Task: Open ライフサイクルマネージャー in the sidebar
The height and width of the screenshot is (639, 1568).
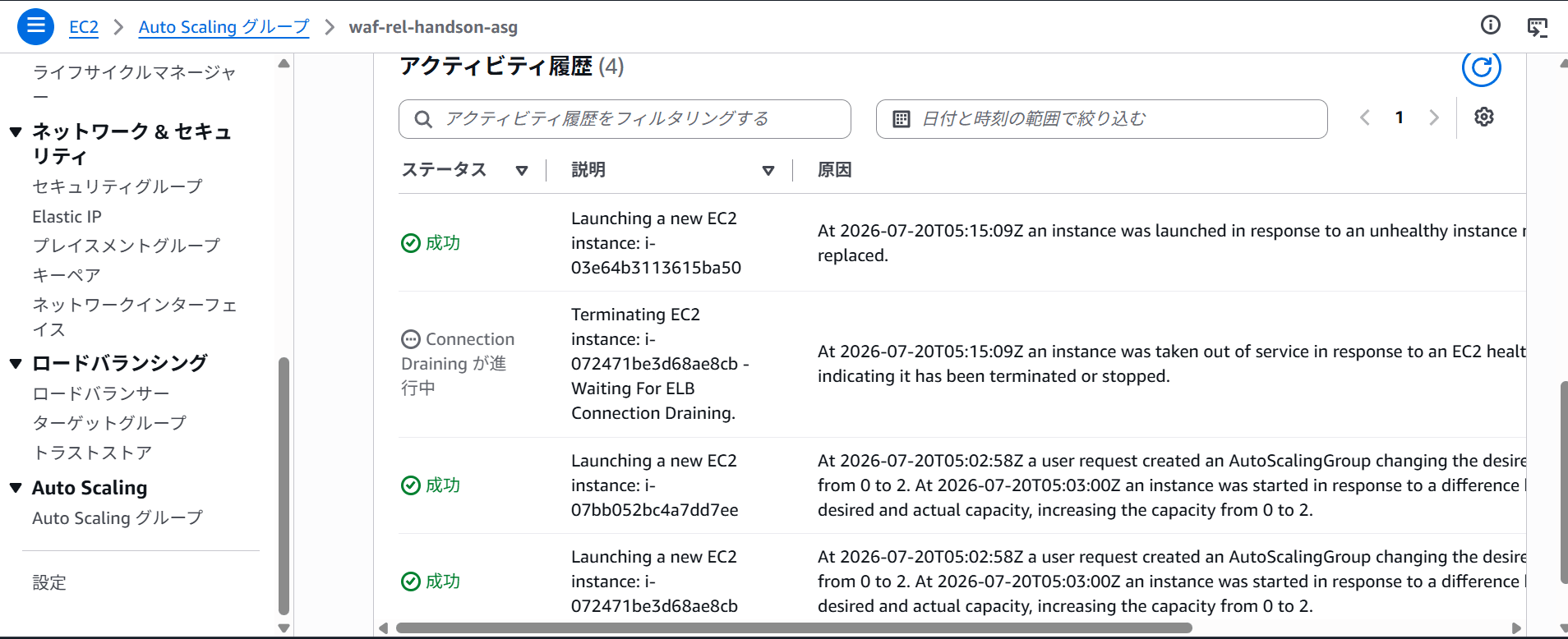Action: pyautogui.click(x=134, y=84)
